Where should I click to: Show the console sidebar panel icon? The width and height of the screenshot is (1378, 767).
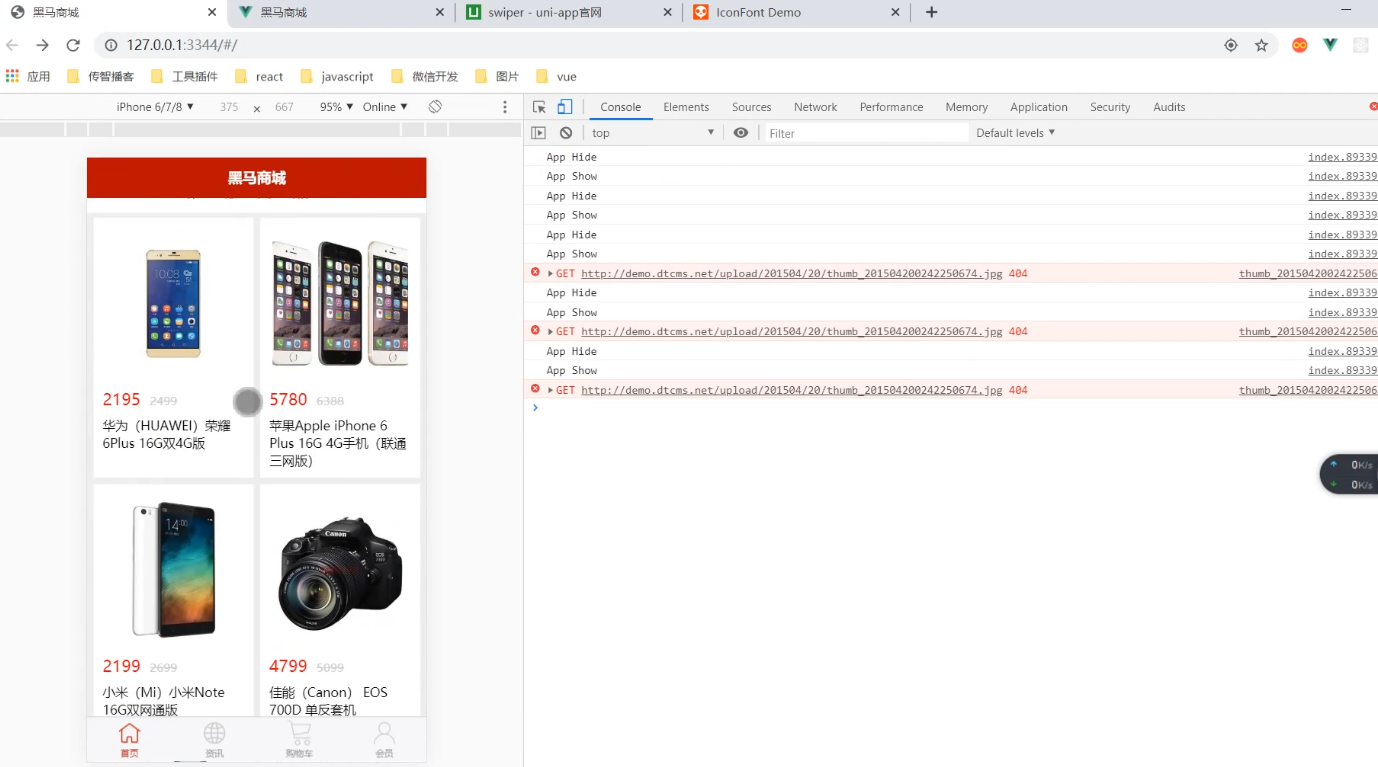(x=538, y=133)
